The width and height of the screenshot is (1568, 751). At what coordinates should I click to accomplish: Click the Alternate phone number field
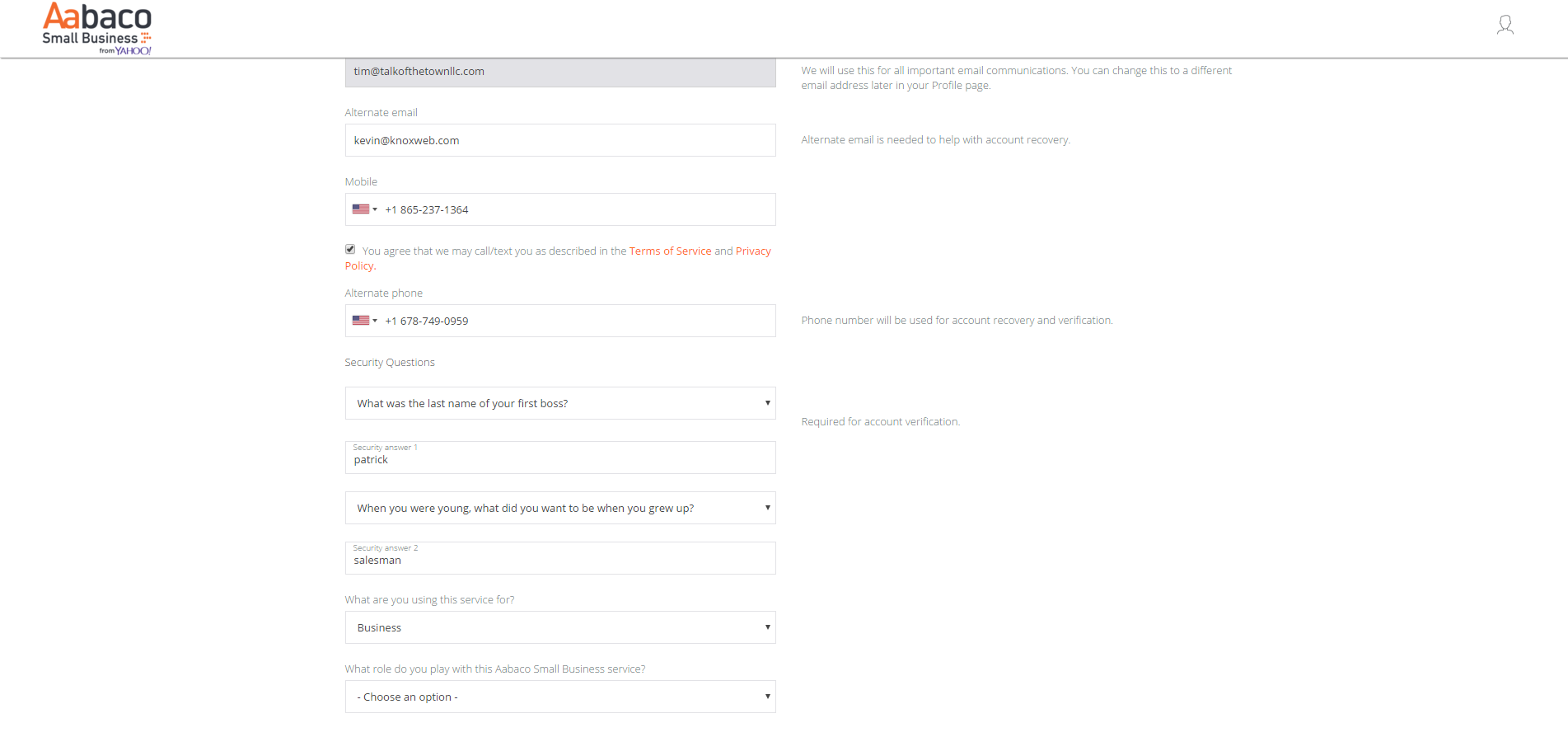pyautogui.click(x=577, y=321)
